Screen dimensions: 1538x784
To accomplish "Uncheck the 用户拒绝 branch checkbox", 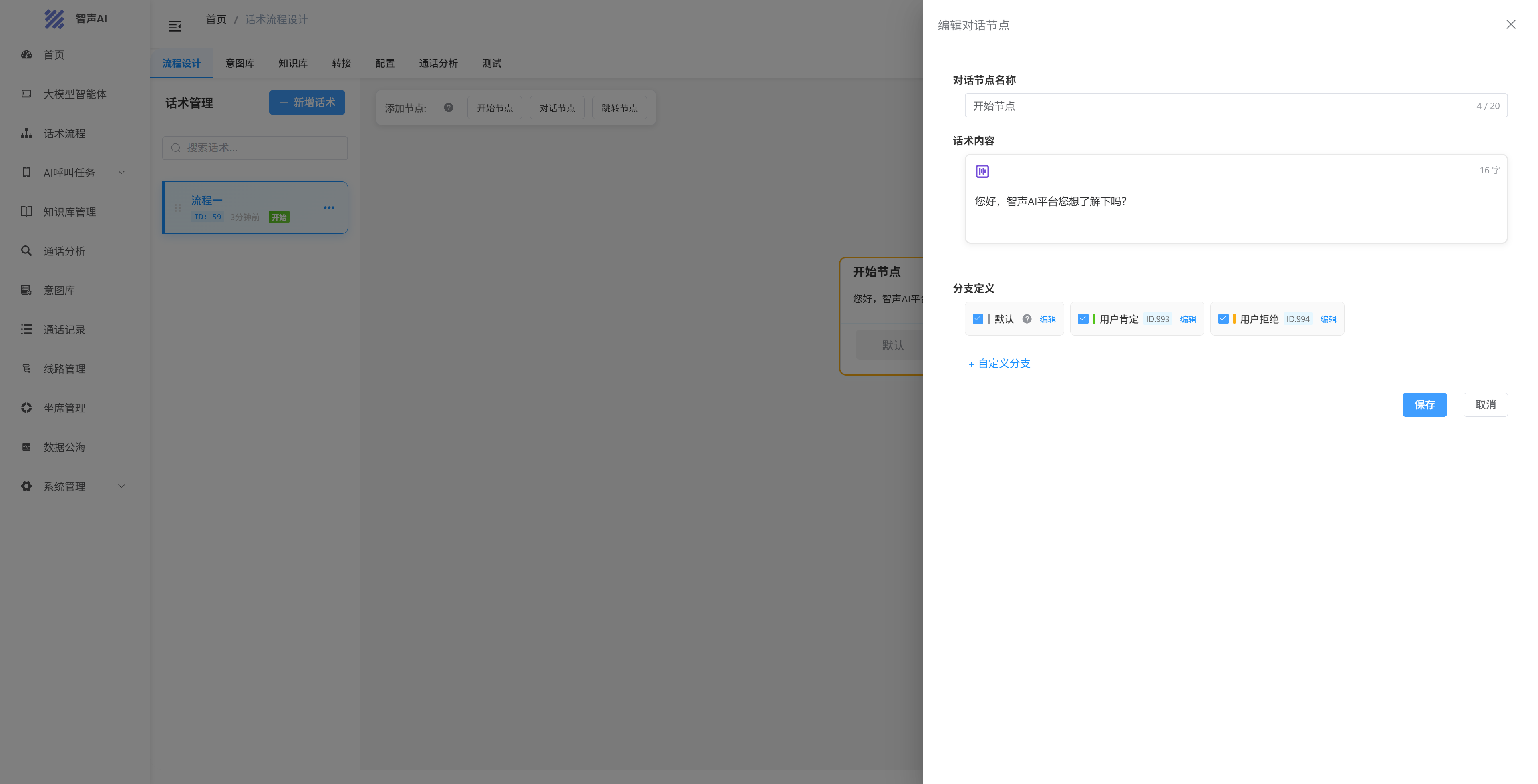I will pyautogui.click(x=1223, y=319).
